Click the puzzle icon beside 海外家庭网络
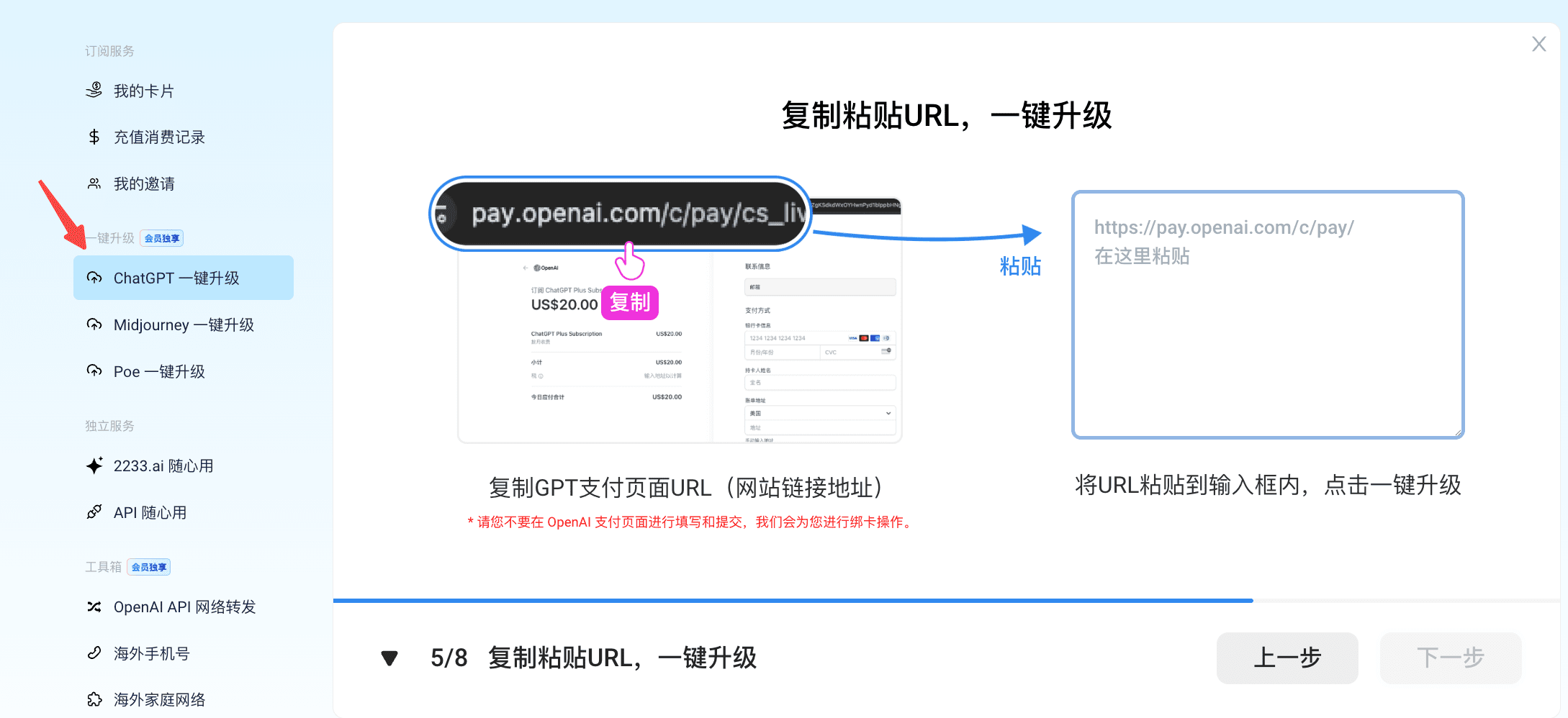Image resolution: width=1568 pixels, height=718 pixels. click(x=94, y=699)
